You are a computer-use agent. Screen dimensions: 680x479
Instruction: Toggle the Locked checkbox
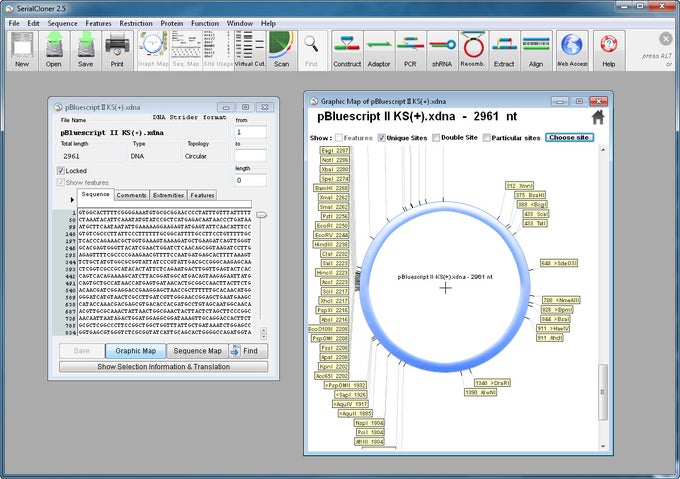click(61, 171)
